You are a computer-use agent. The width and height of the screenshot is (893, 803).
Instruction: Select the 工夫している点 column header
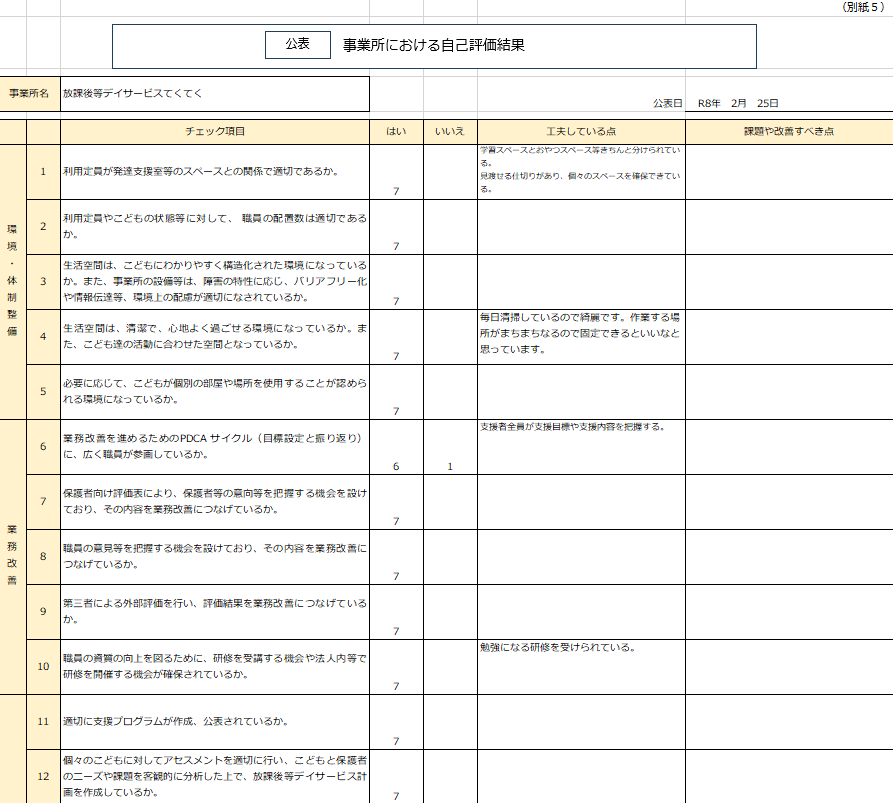580,131
